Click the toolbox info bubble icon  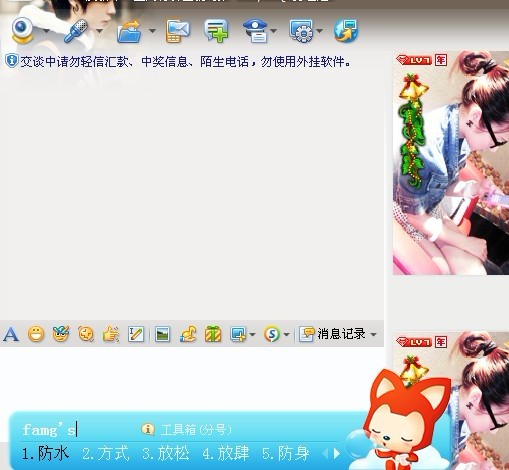pyautogui.click(x=148, y=429)
